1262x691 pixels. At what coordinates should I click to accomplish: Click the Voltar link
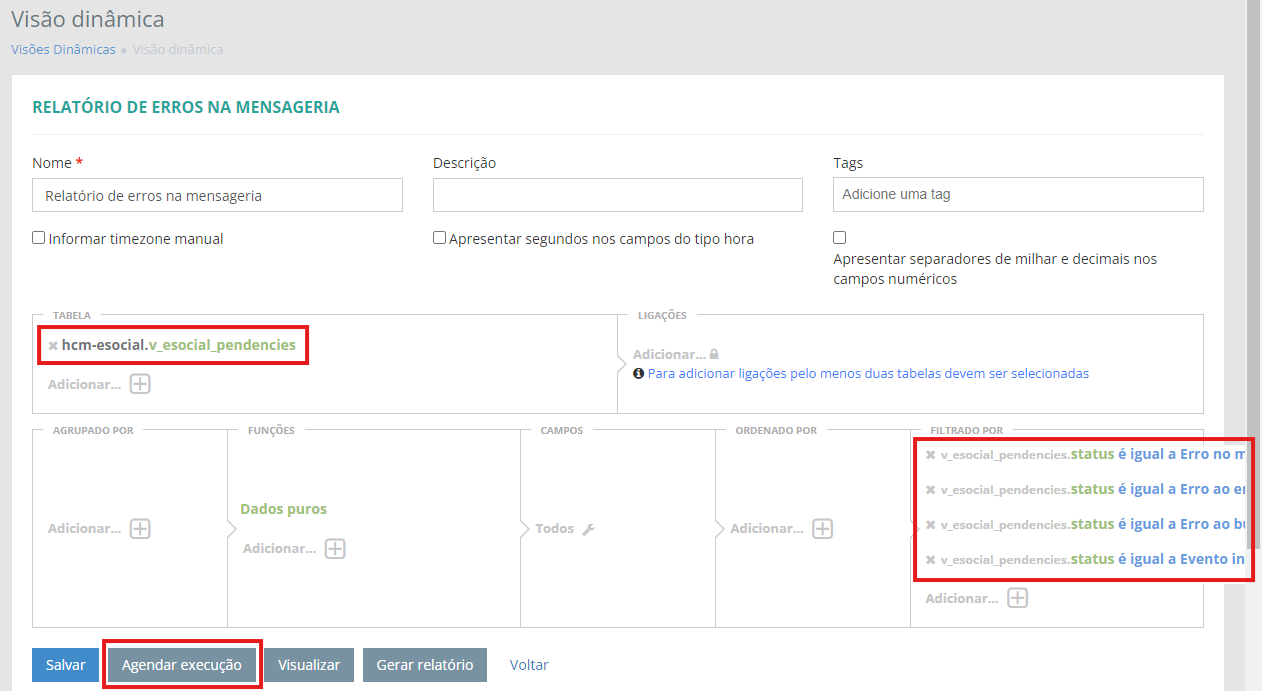click(x=529, y=665)
